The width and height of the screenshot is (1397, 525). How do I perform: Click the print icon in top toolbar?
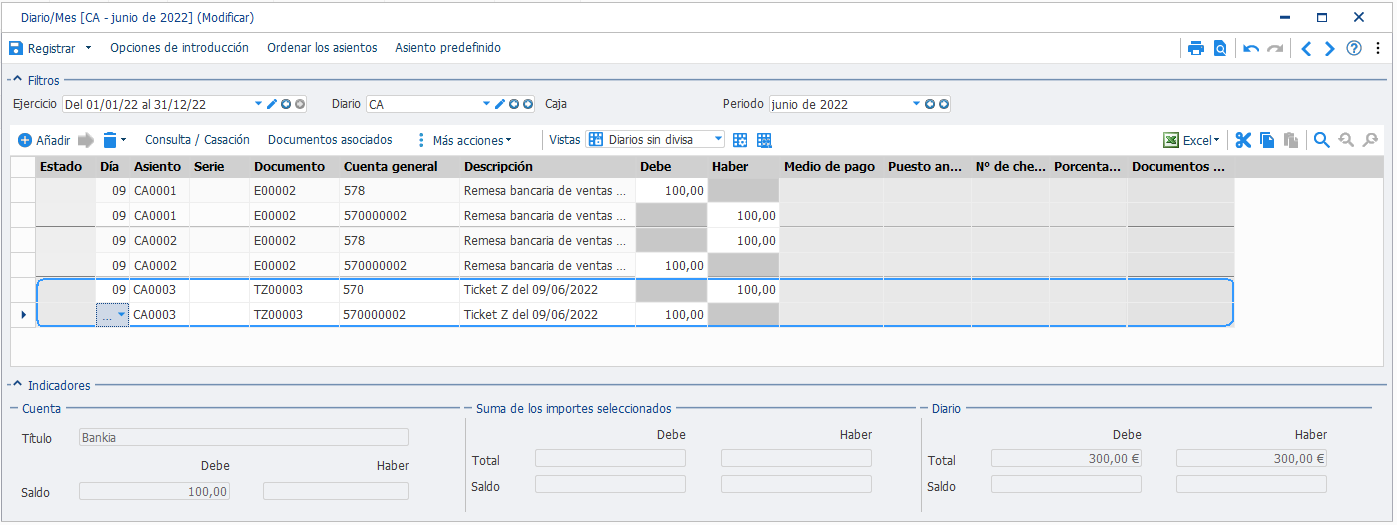pyautogui.click(x=1195, y=48)
